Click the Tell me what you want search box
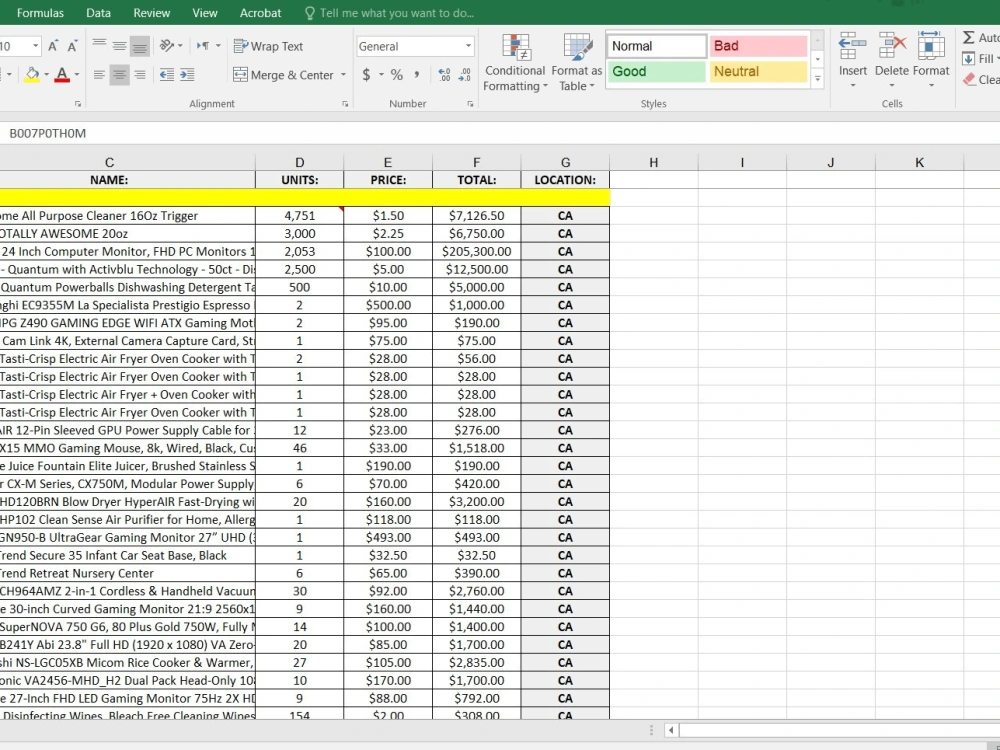The height and width of the screenshot is (750, 1000). coord(390,13)
